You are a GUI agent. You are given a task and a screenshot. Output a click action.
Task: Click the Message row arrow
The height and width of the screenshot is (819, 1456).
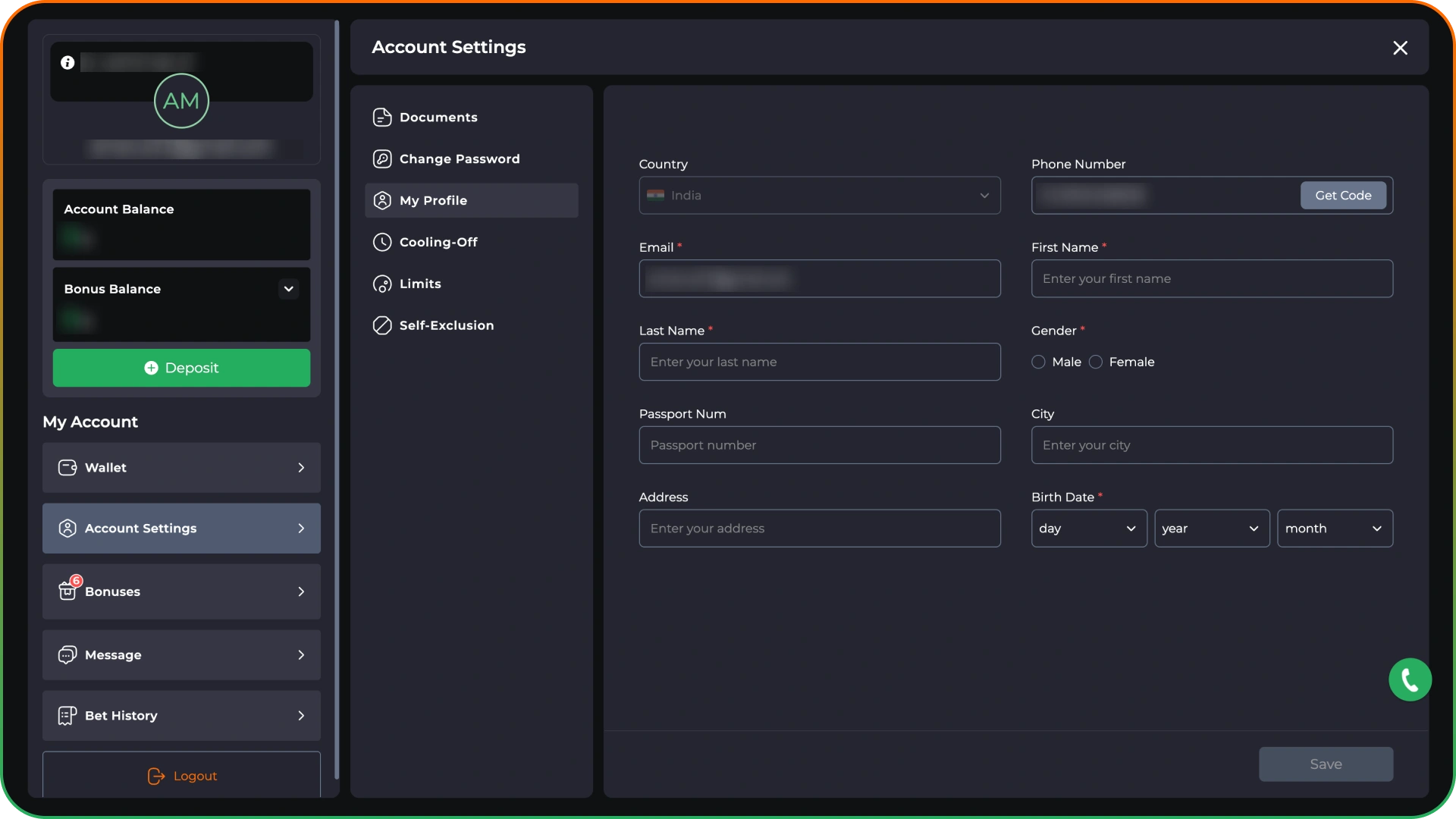(301, 655)
